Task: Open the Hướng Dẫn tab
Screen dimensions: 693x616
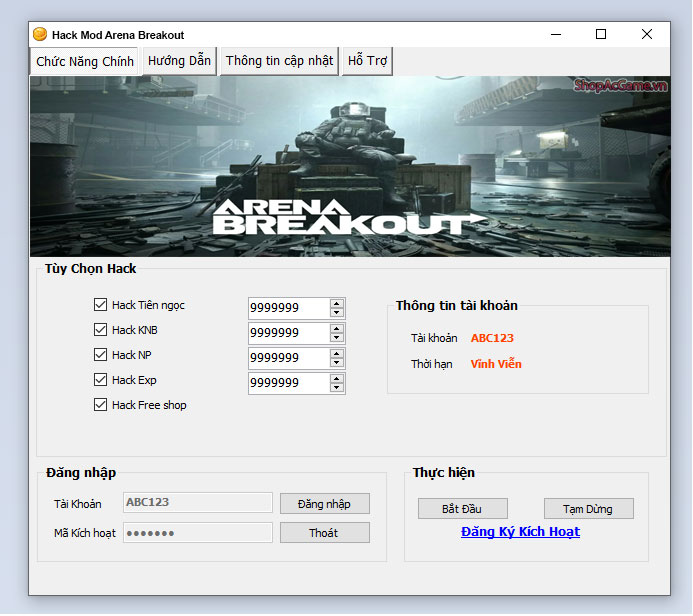Action: [x=179, y=61]
